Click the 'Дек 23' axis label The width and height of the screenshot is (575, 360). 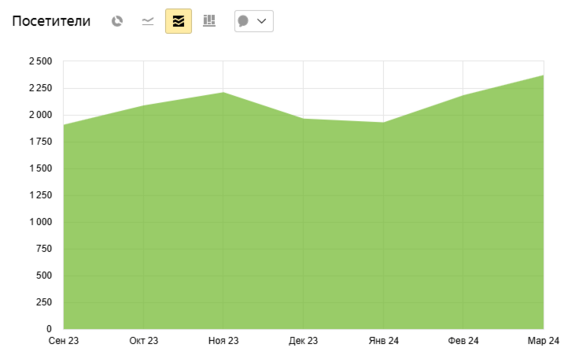[x=303, y=341]
